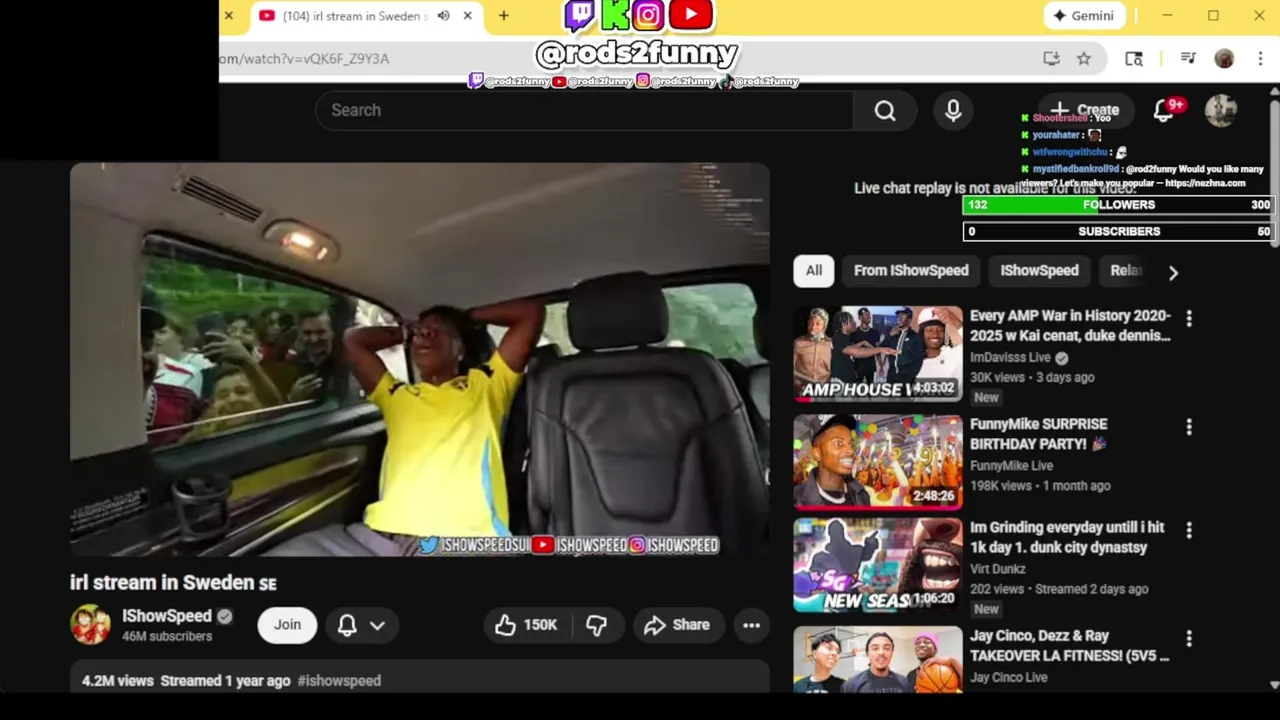Screen dimensions: 1280x720
Task: Open more actions three-dot menu under video
Action: (752, 625)
